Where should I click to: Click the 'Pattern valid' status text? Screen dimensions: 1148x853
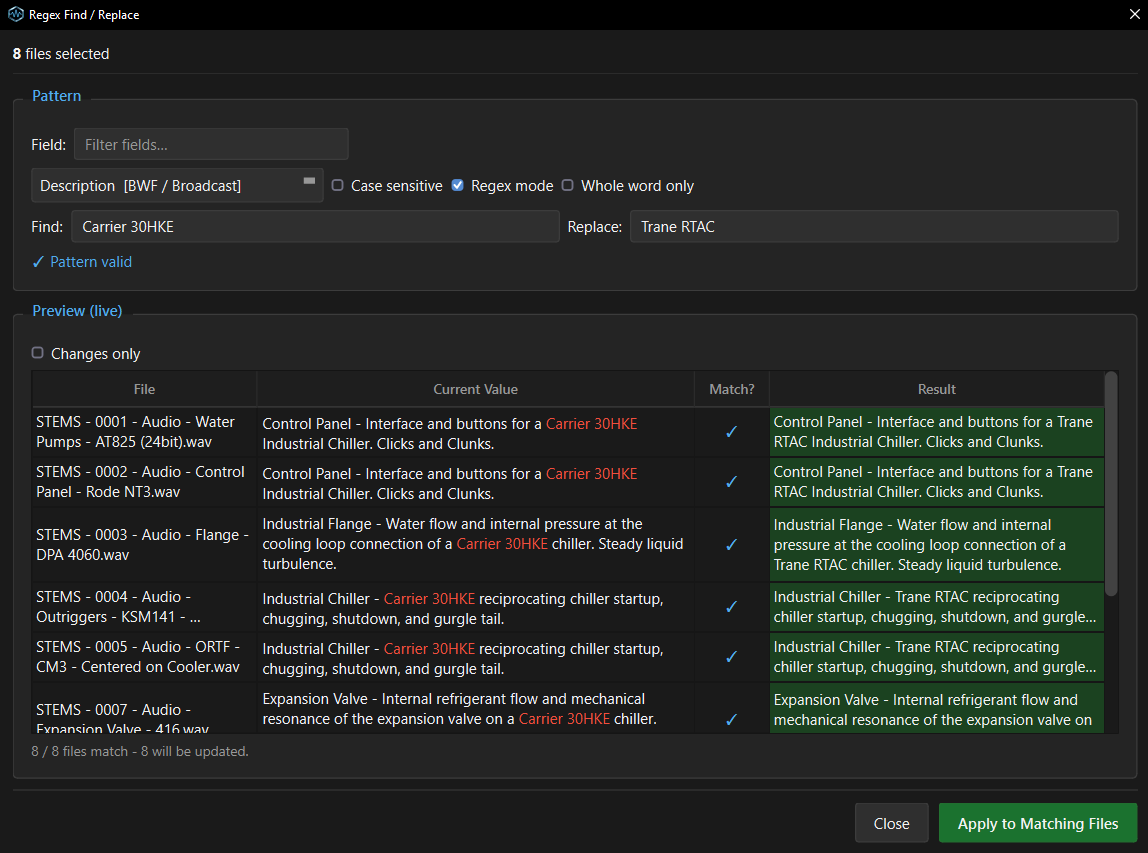coord(91,262)
